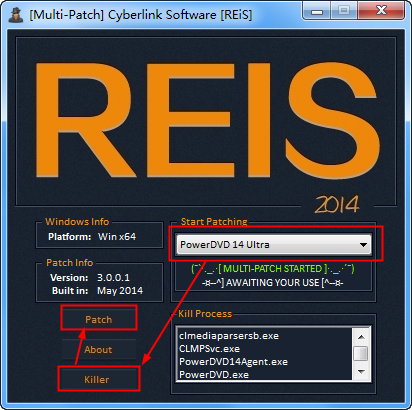Viewport: 412px width, 410px height.
Task: Click the process list scroll down arrow
Action: point(361,371)
